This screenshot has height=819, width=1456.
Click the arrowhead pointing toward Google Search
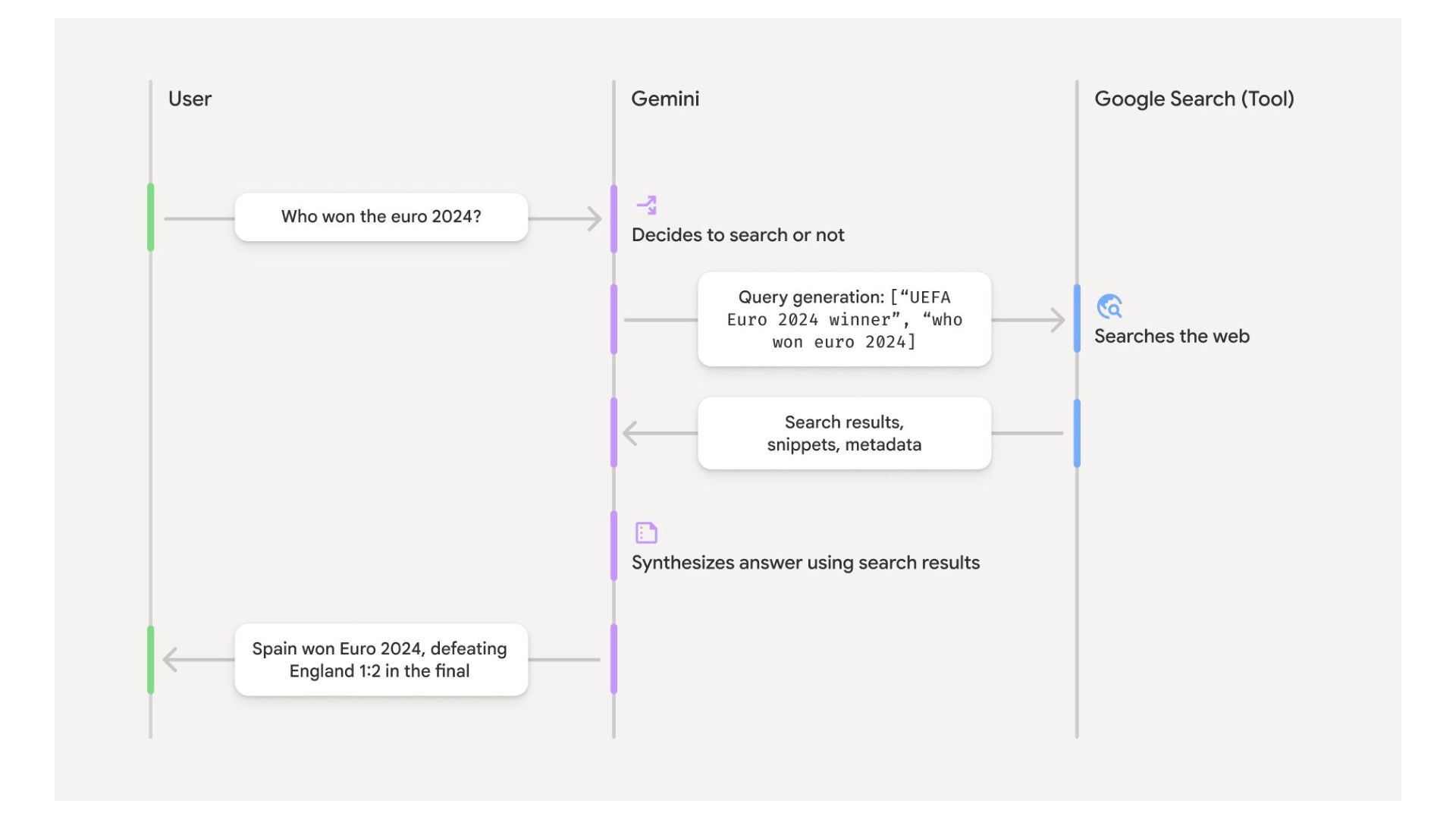point(1057,320)
